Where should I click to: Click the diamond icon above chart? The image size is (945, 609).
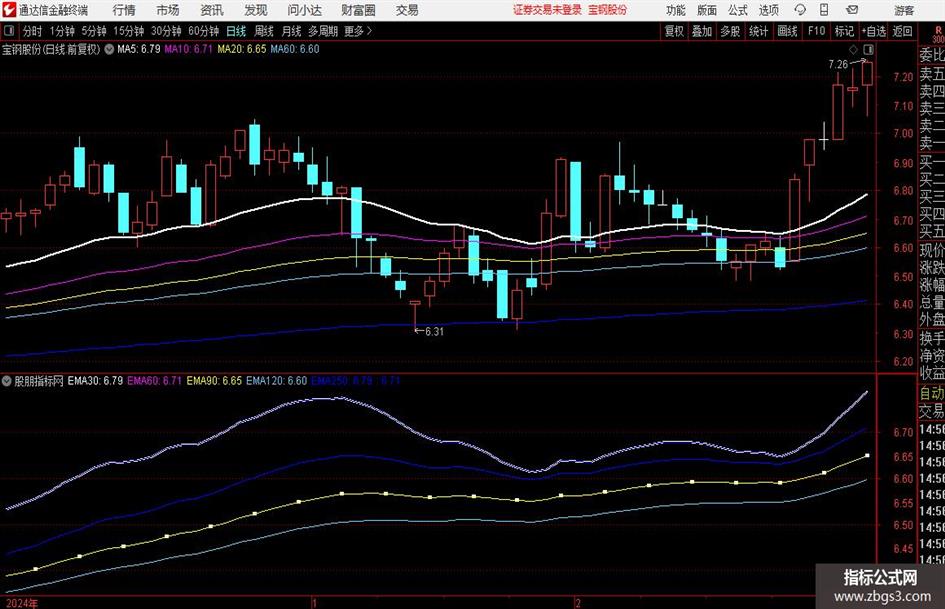click(x=853, y=49)
